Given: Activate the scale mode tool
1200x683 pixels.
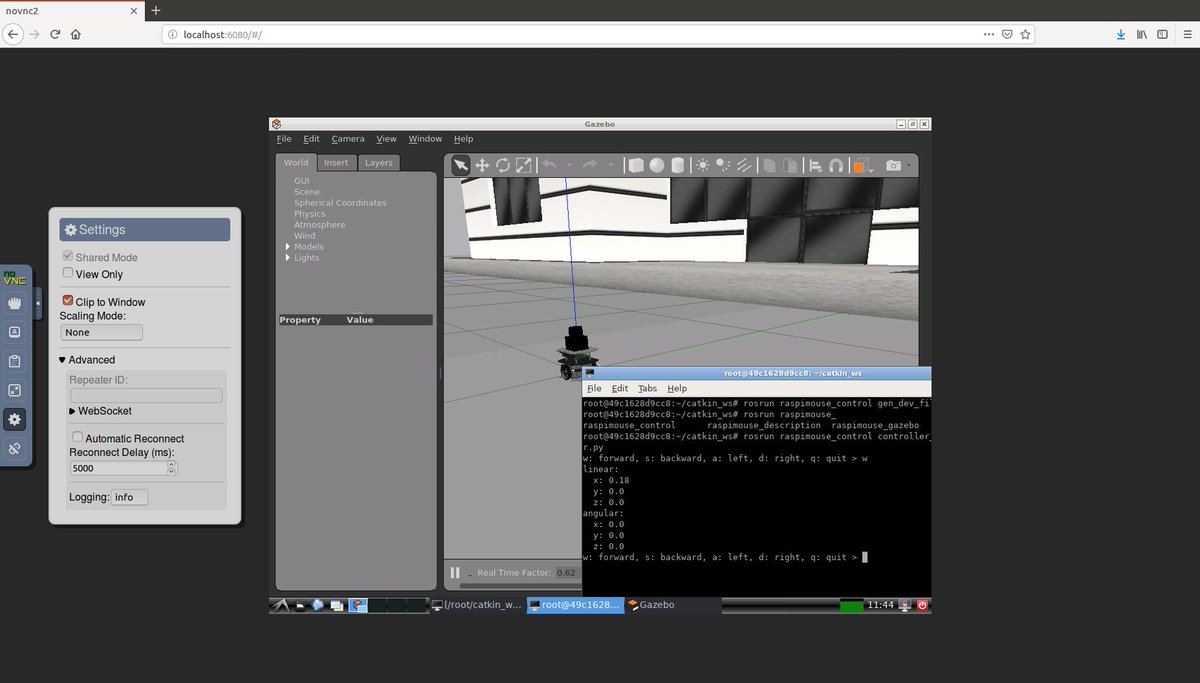Looking at the screenshot, I should 524,165.
